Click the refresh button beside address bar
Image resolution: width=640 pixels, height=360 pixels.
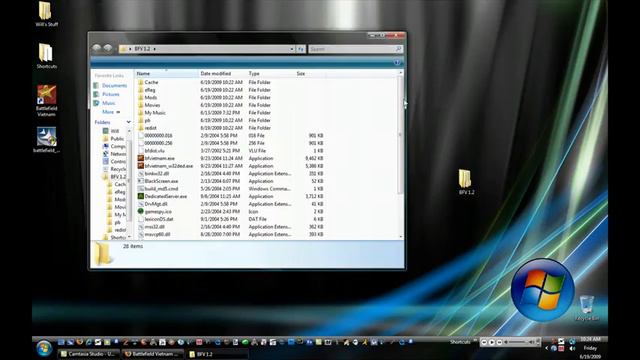(301, 49)
